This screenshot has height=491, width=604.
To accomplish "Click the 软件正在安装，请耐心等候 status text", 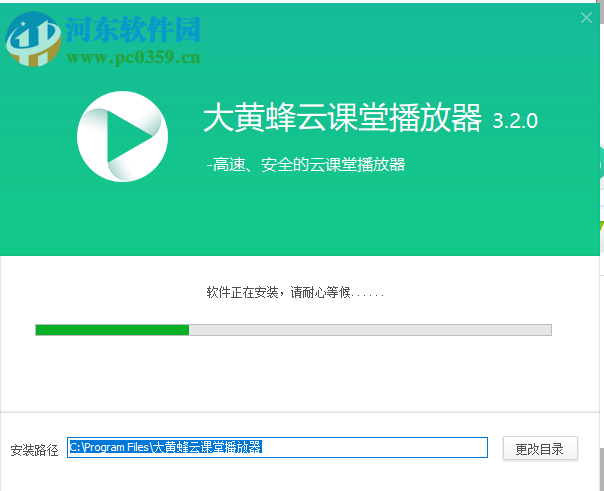I will 295,293.
